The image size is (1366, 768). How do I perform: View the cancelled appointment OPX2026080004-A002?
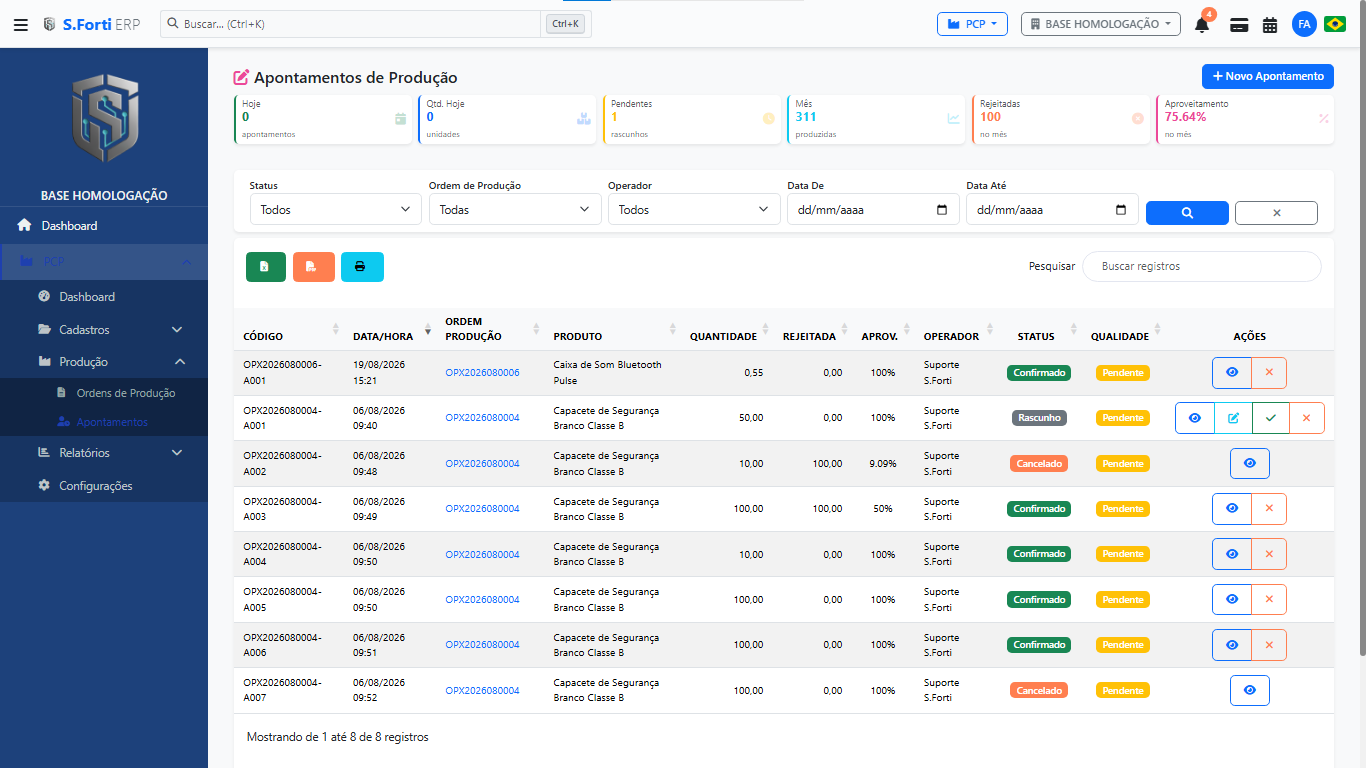pos(1250,463)
